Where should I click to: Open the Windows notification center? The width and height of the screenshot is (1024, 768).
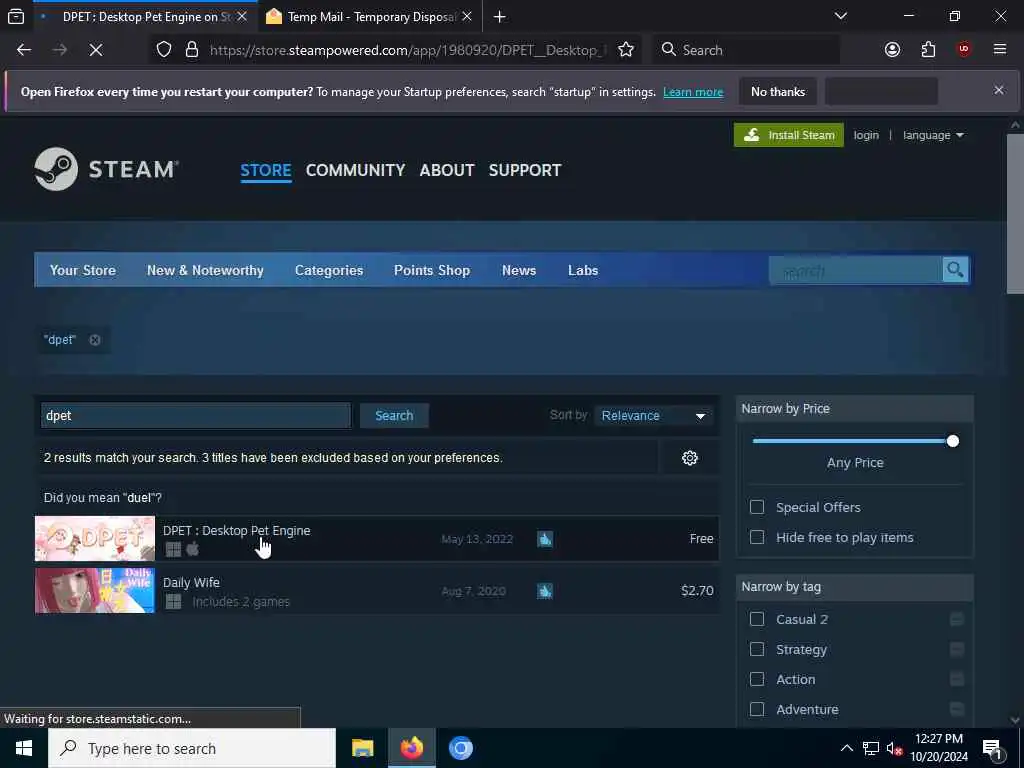tap(993, 749)
